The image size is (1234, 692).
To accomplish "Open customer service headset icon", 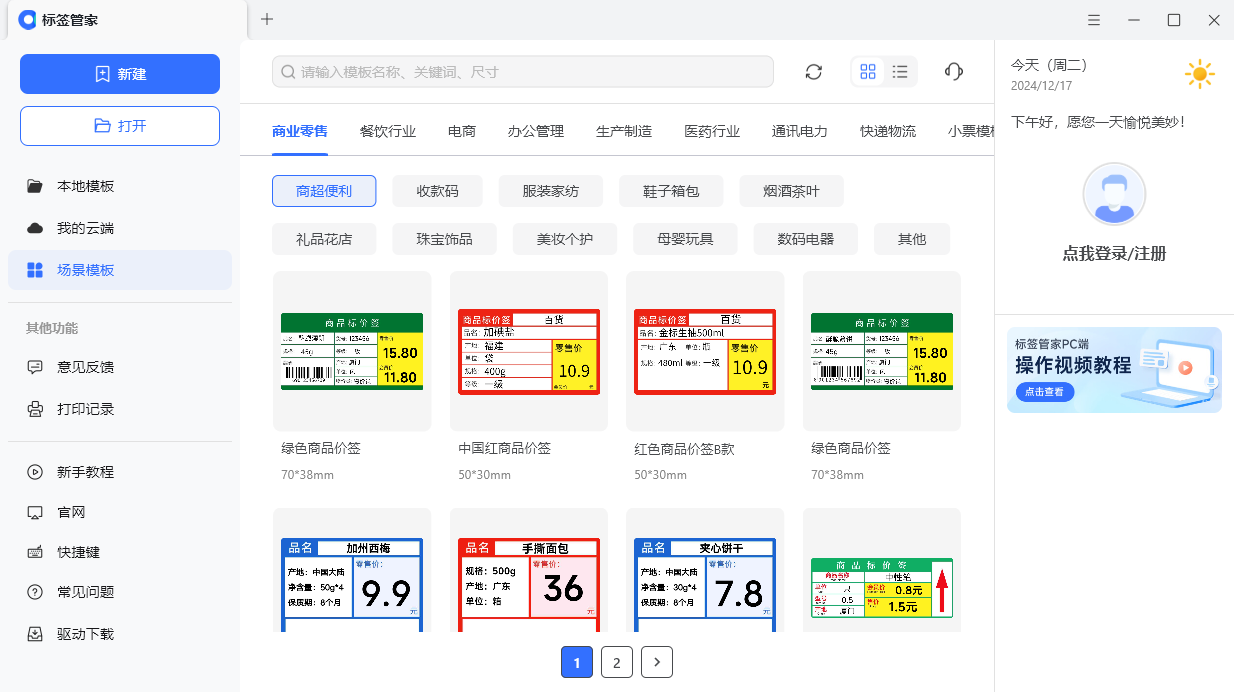I will click(954, 72).
